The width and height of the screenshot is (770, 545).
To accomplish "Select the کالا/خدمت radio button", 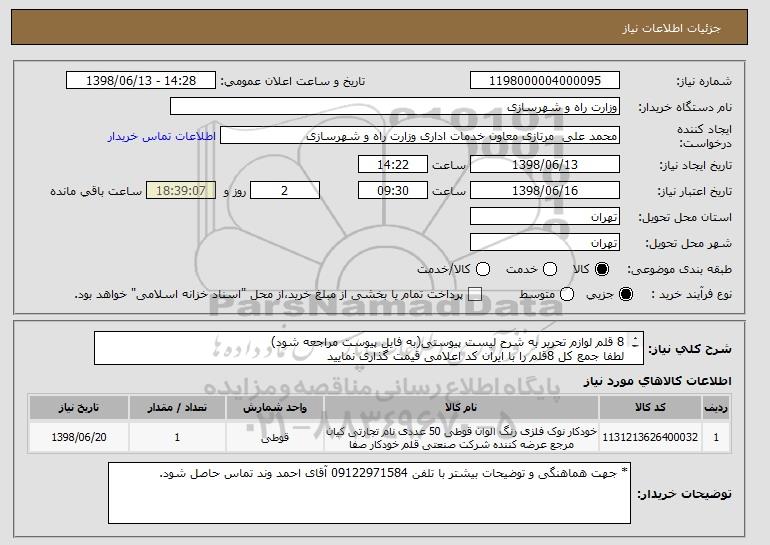I will [x=483, y=269].
